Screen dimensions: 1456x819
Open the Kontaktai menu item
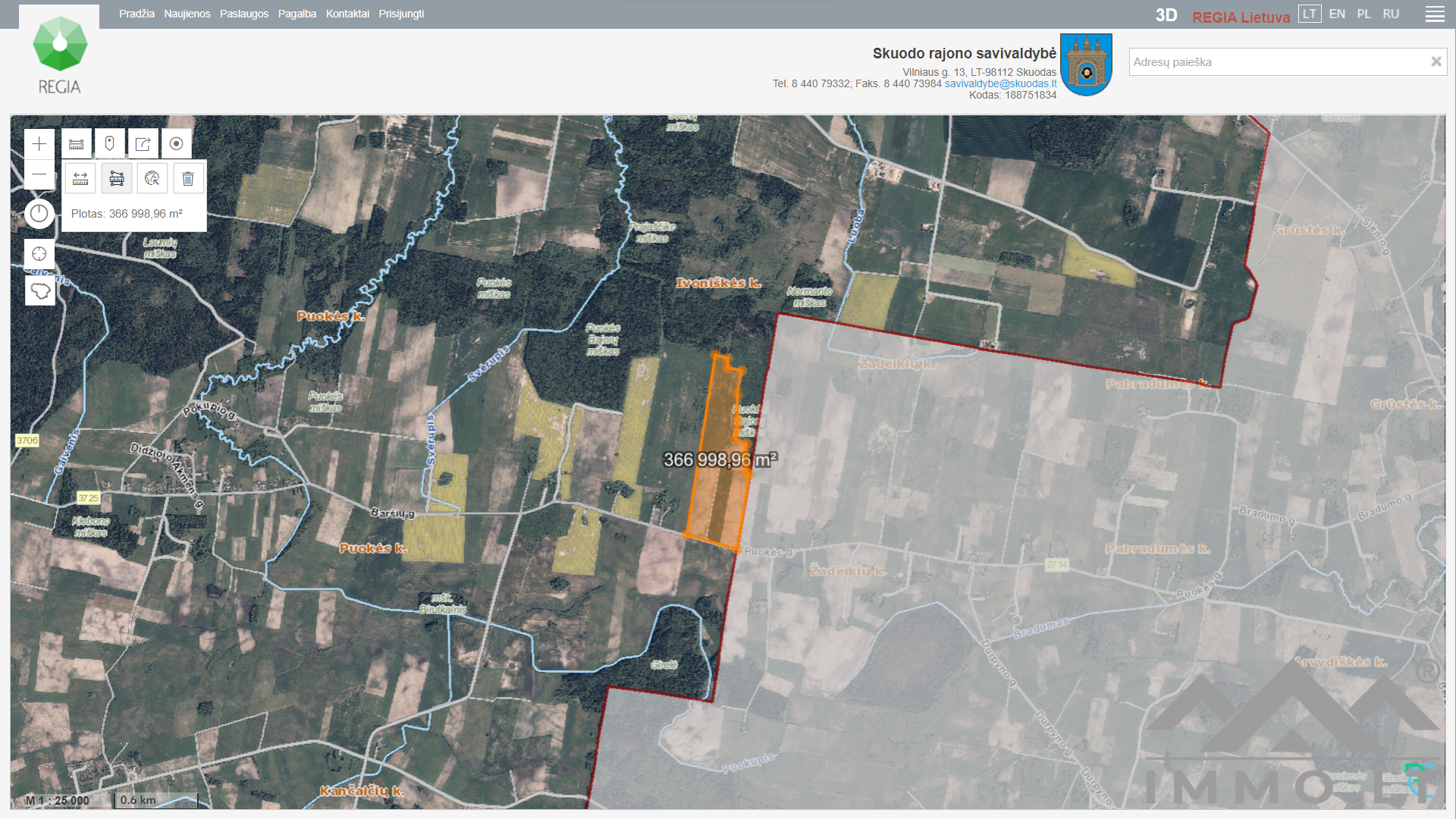point(347,14)
